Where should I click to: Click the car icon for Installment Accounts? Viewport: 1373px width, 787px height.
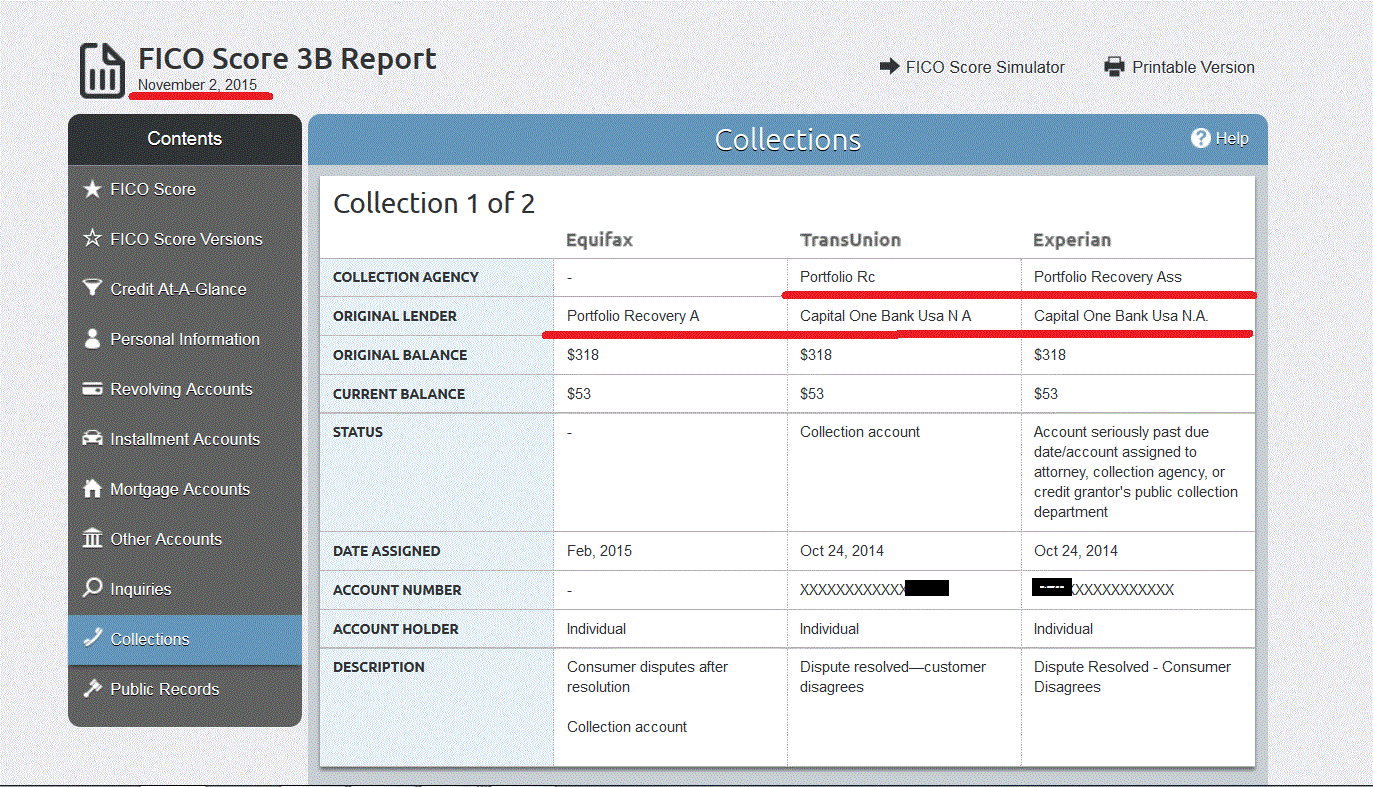pyautogui.click(x=92, y=439)
